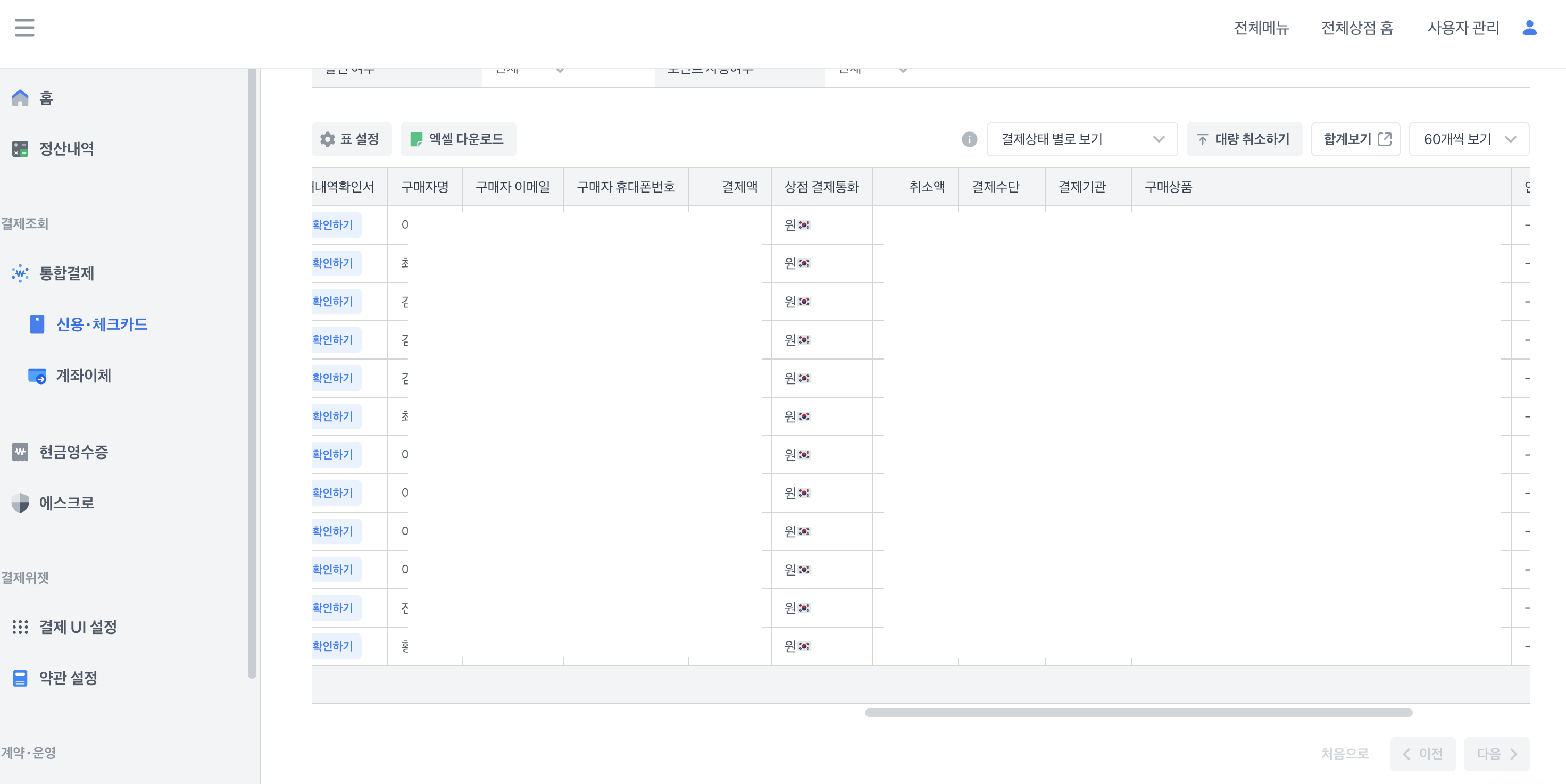Open the 표 설정 gear button
The width and height of the screenshot is (1566, 784).
pyautogui.click(x=351, y=139)
